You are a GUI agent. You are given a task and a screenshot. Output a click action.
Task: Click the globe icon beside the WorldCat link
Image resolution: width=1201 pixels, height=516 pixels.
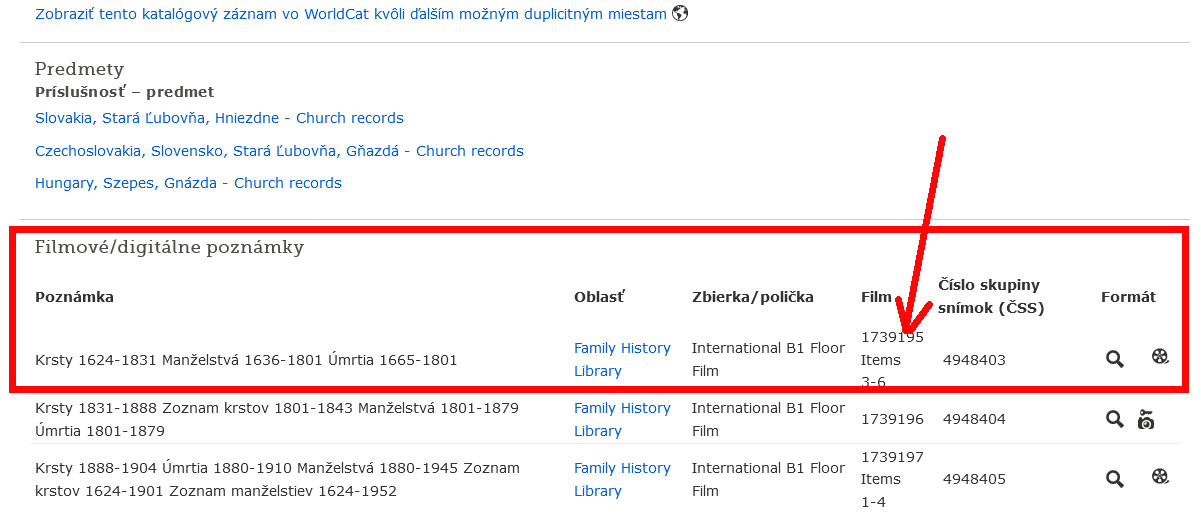(x=680, y=14)
